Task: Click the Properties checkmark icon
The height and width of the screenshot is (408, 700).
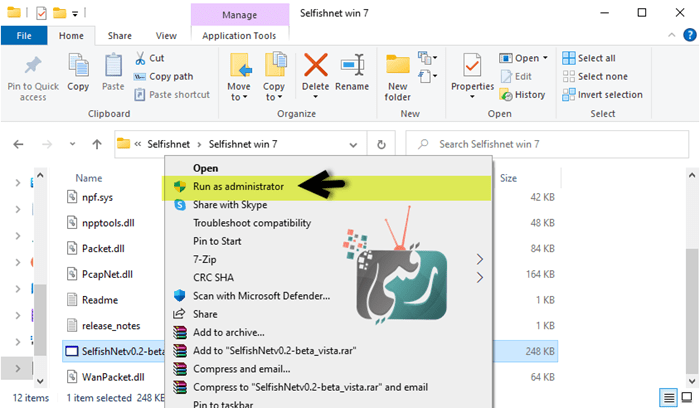Action: (472, 65)
